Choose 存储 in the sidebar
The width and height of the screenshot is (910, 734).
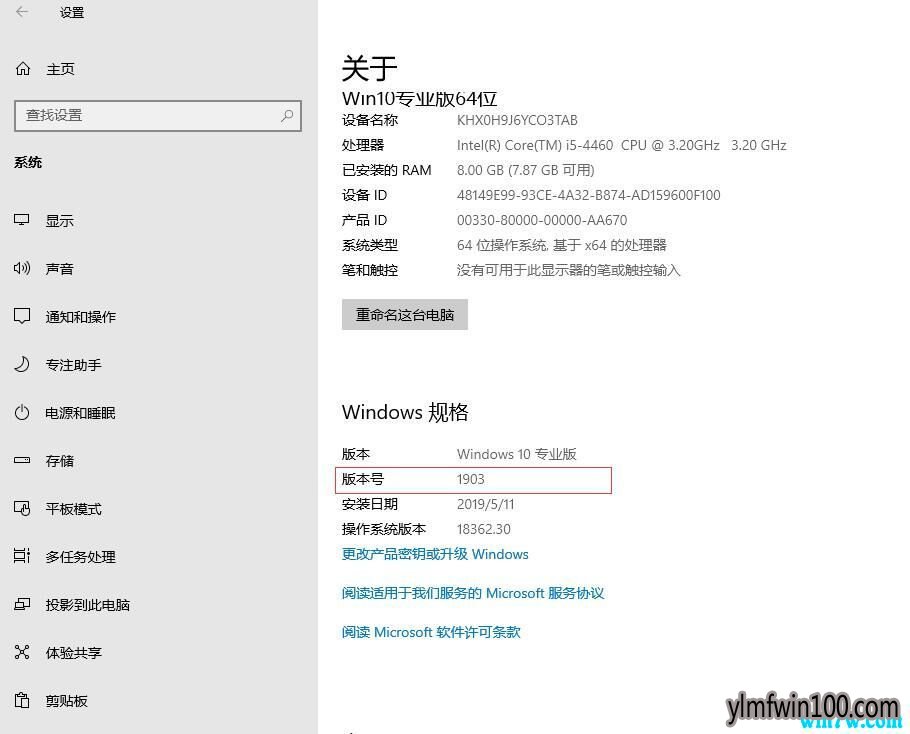pyautogui.click(x=60, y=461)
